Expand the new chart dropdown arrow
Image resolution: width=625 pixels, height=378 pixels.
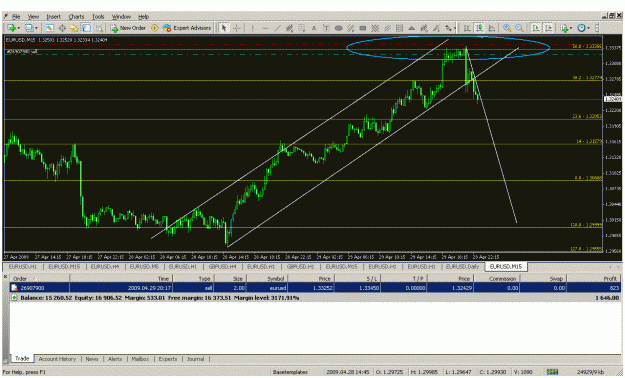tap(18, 28)
